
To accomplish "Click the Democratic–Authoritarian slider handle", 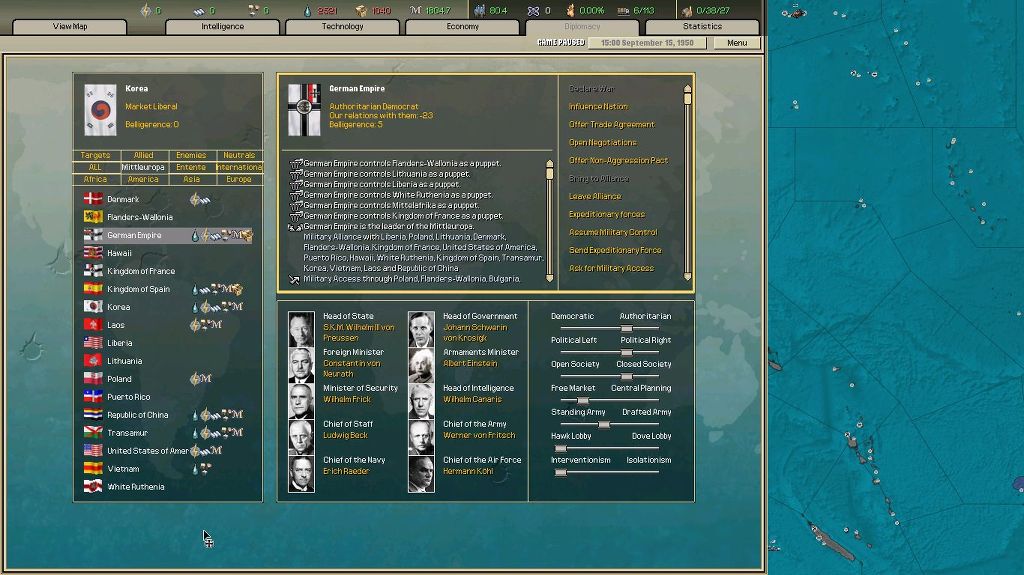I will tap(626, 329).
